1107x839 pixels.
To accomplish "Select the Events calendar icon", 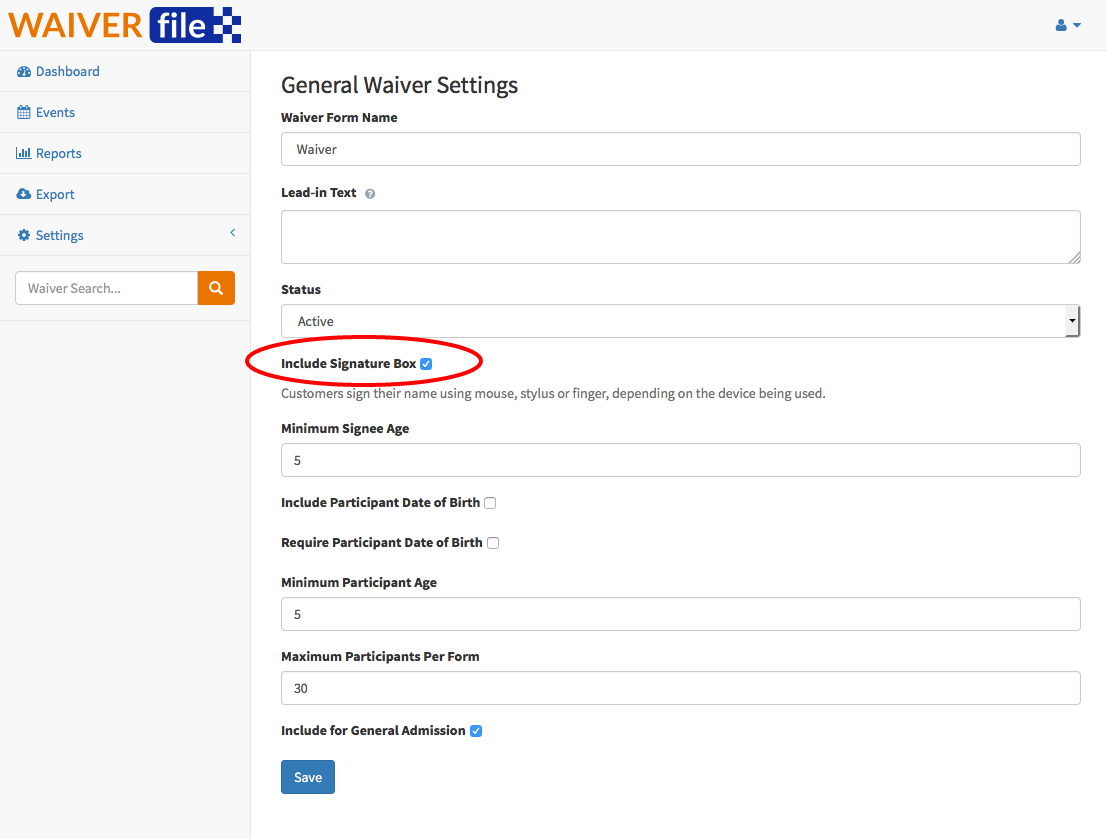I will point(23,112).
